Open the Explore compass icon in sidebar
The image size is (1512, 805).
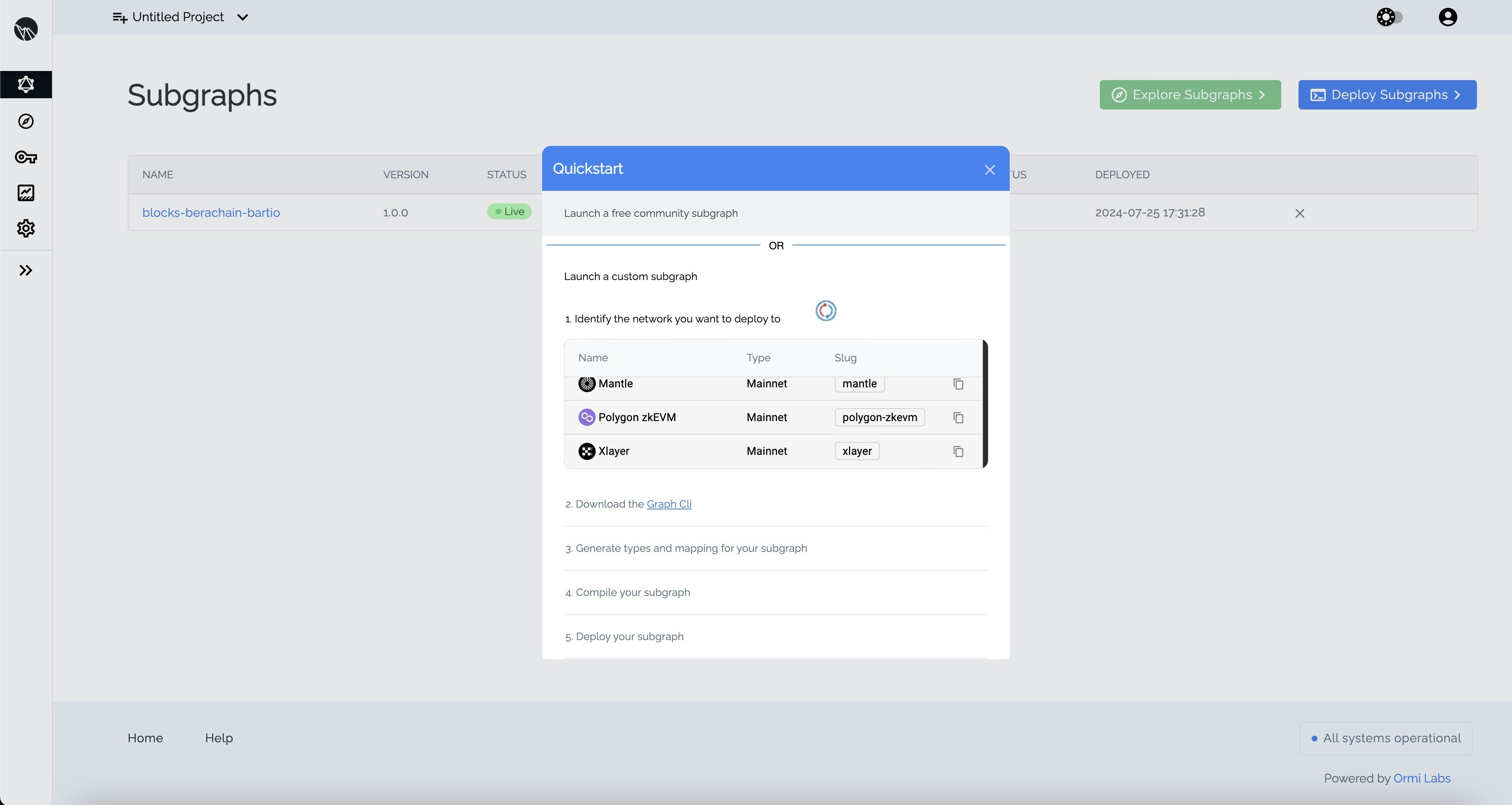click(x=26, y=122)
